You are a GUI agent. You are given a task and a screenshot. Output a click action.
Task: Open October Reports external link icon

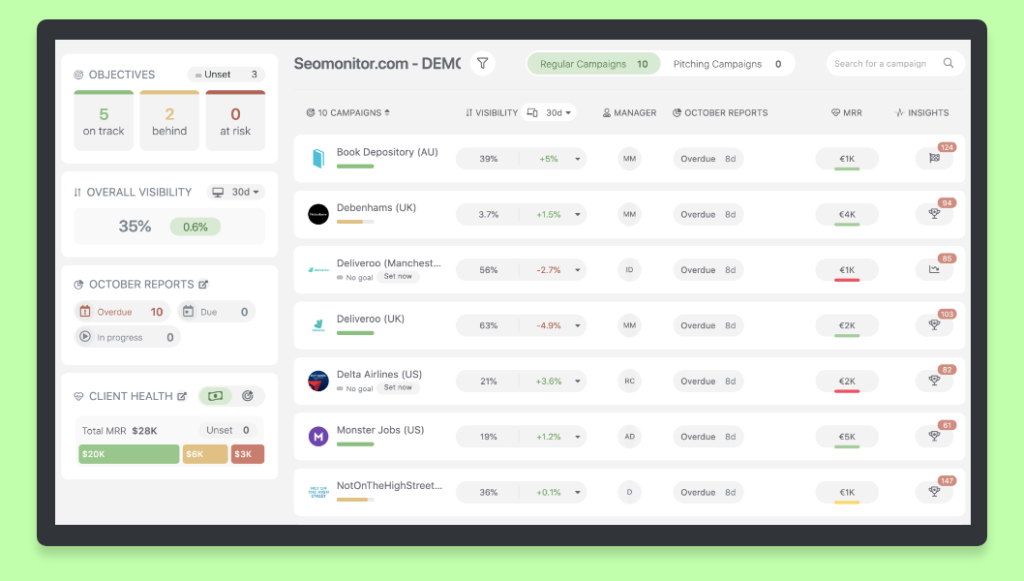(204, 285)
